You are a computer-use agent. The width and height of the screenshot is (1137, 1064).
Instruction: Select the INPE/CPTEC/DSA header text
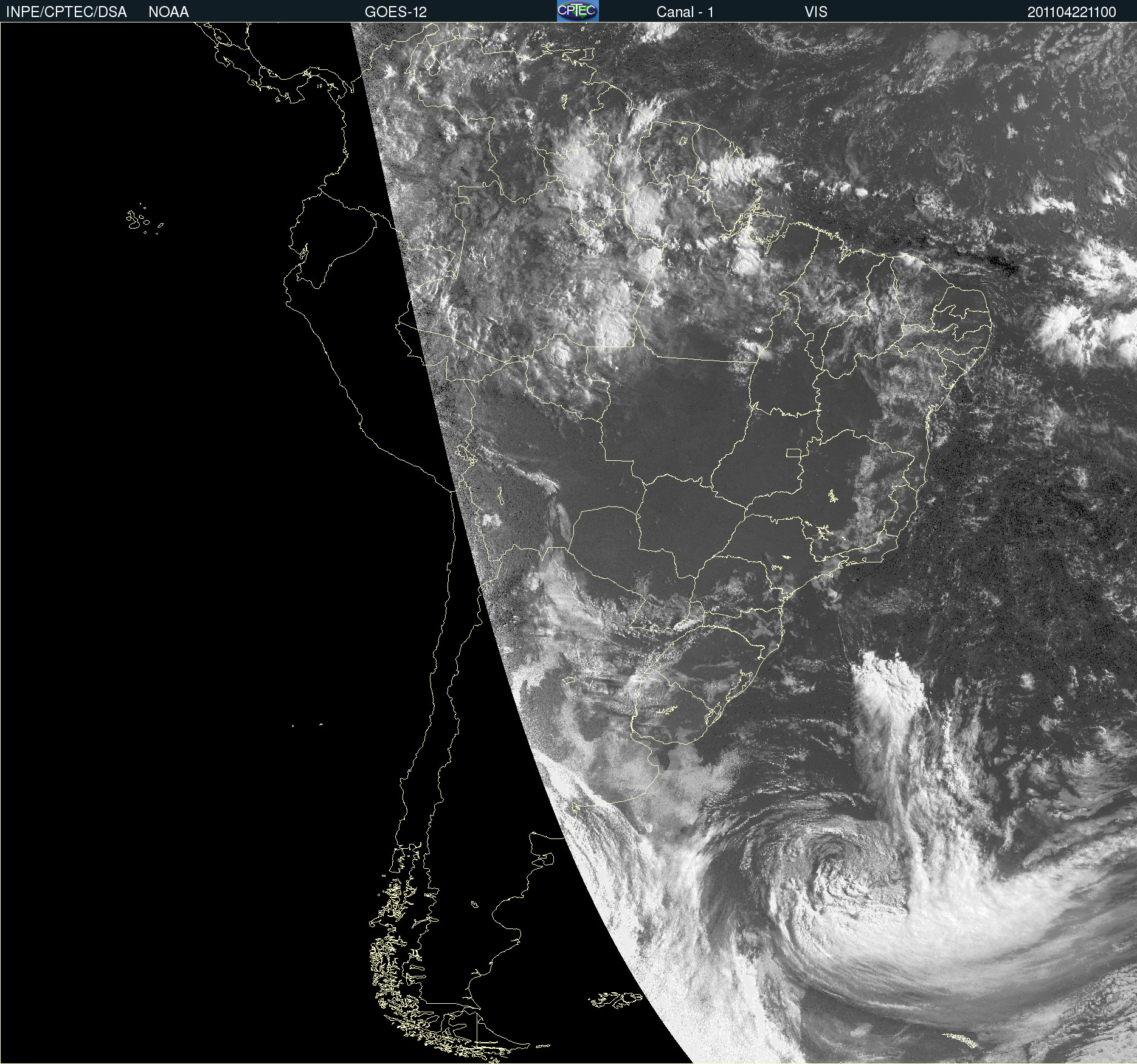coord(66,12)
